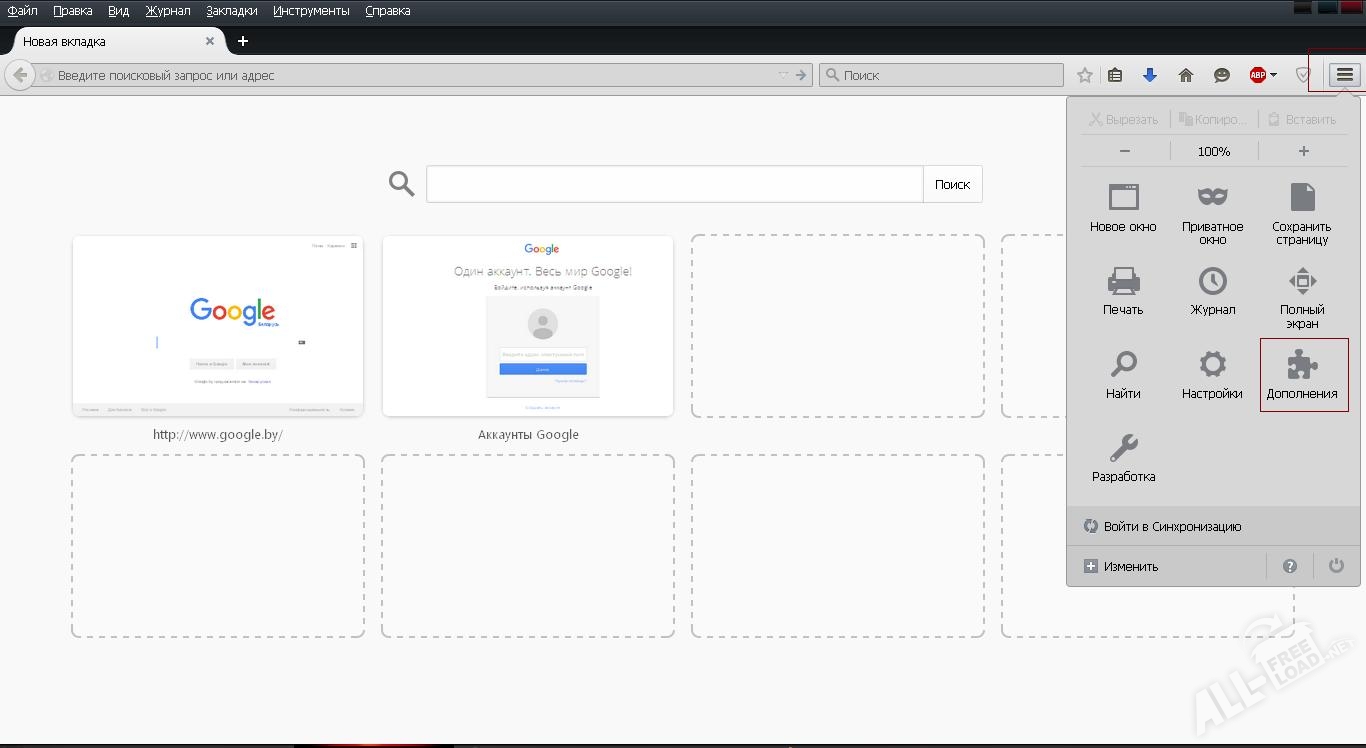This screenshot has height=748, width=1366.
Task: Expand the Adblock Plus dropdown arrow
Action: click(x=1274, y=75)
